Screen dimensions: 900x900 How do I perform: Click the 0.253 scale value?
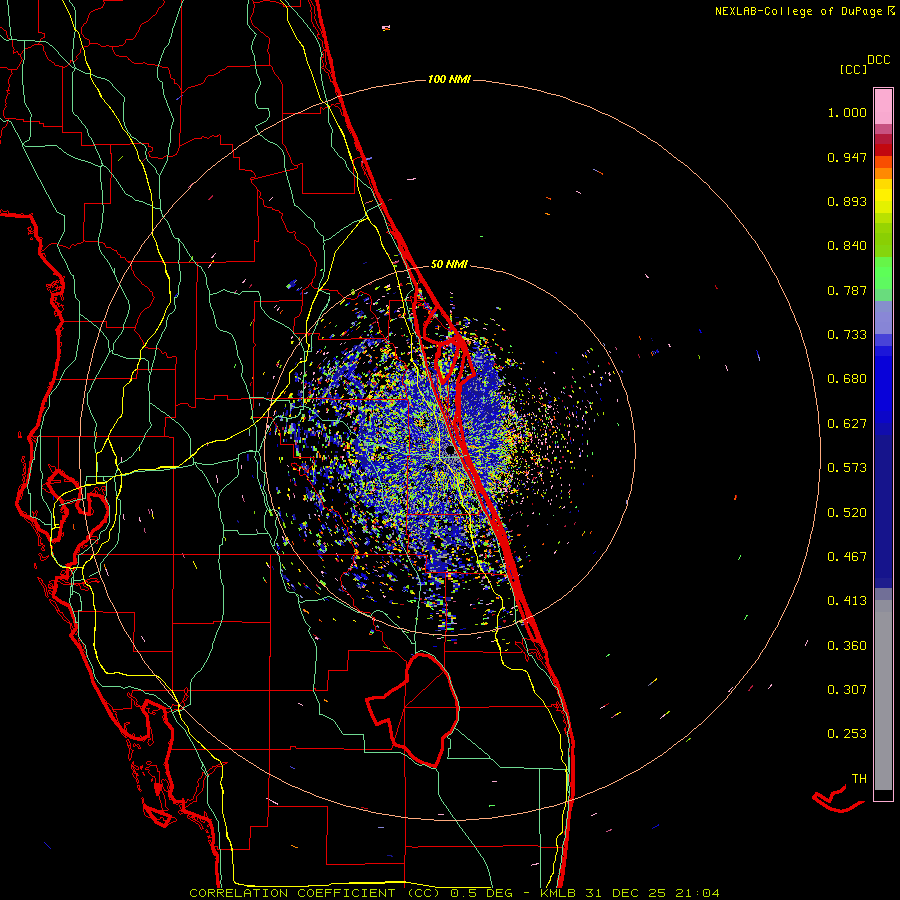tap(847, 734)
